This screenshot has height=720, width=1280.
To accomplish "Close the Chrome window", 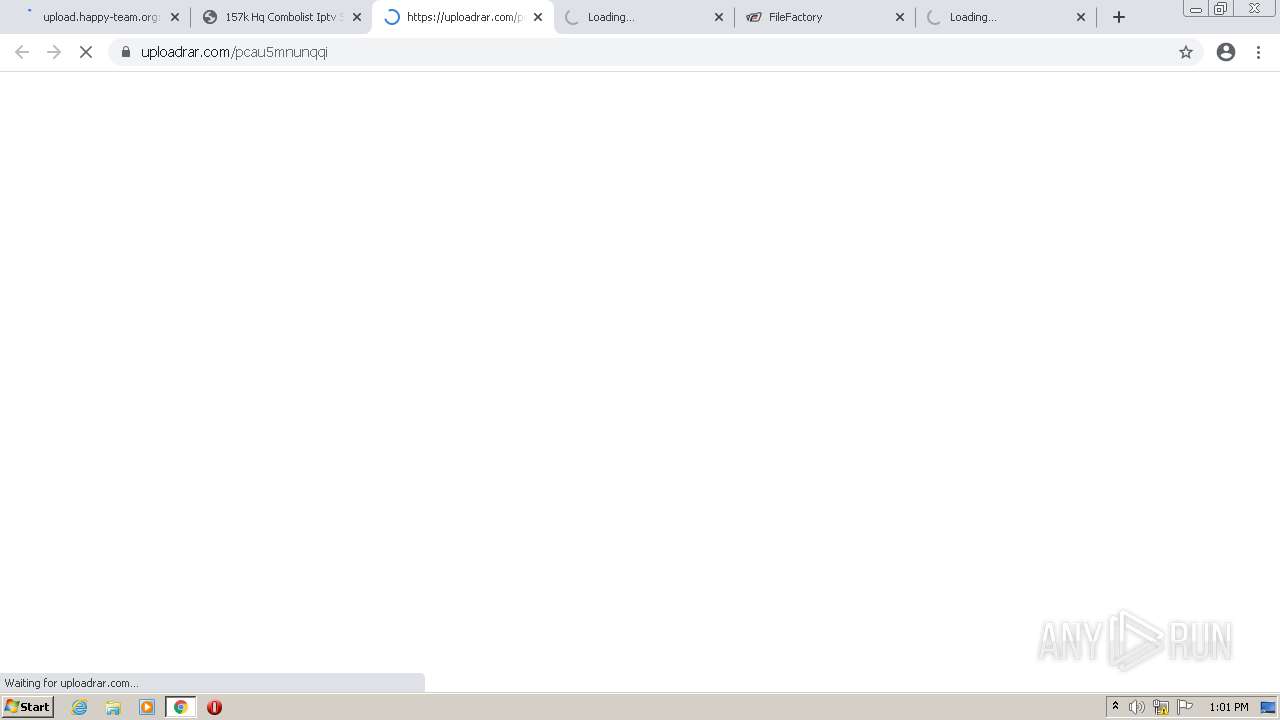I will point(1254,9).
